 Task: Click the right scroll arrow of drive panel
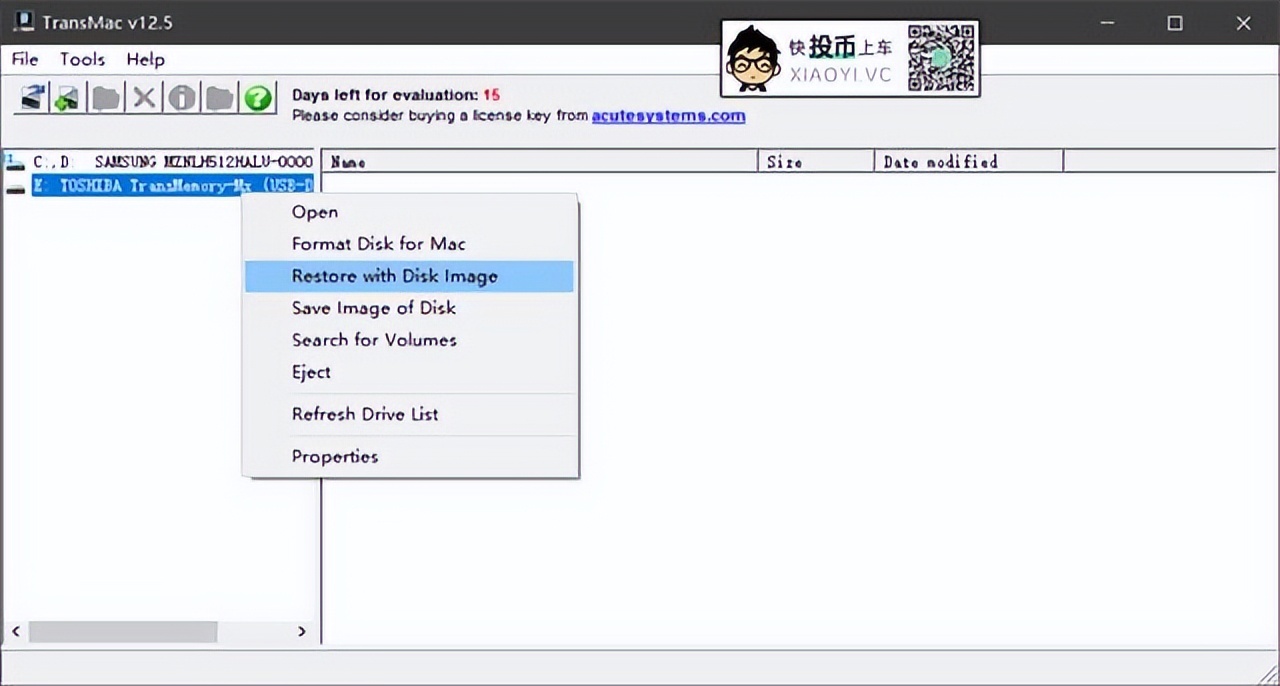tap(302, 632)
